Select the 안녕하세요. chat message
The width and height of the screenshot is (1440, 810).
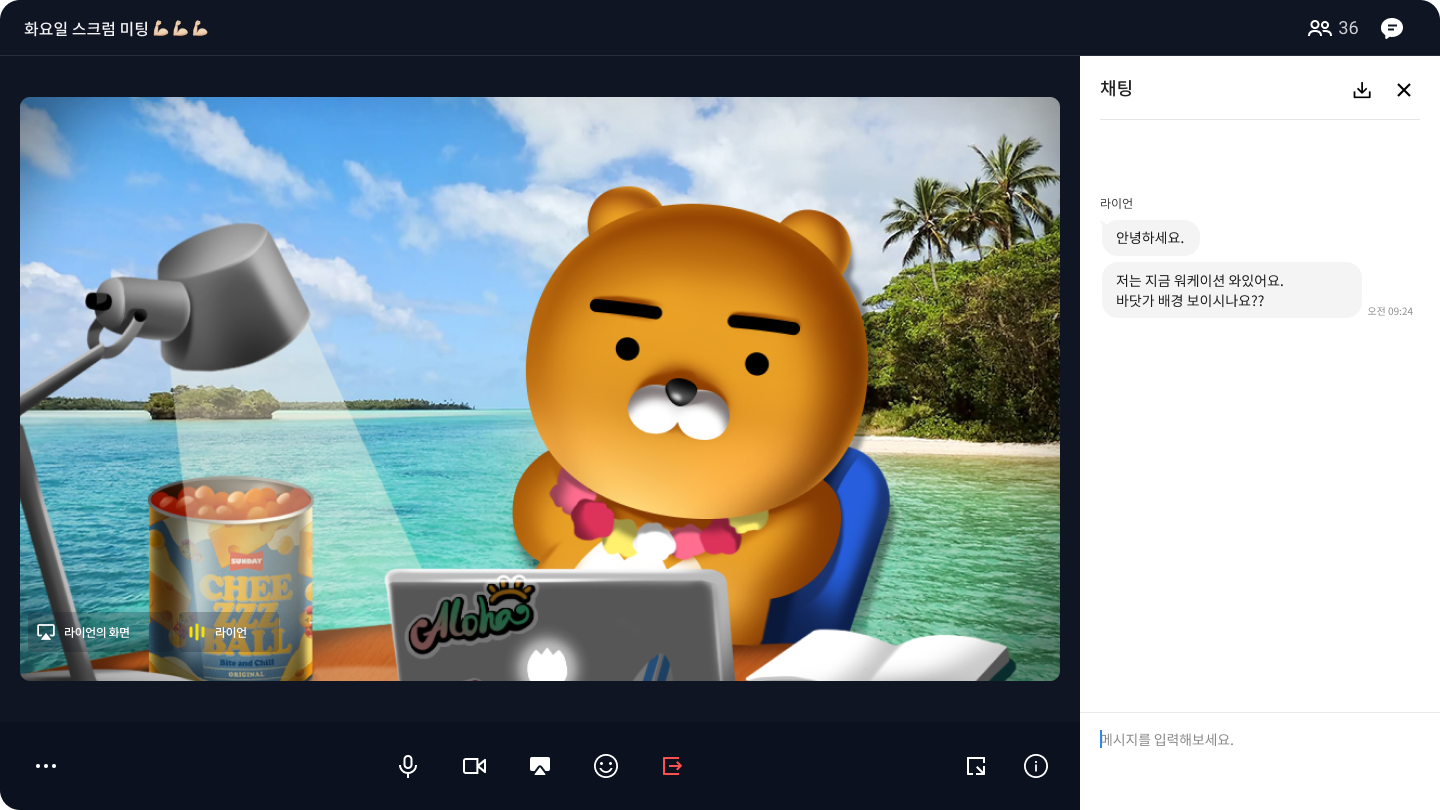[1150, 238]
